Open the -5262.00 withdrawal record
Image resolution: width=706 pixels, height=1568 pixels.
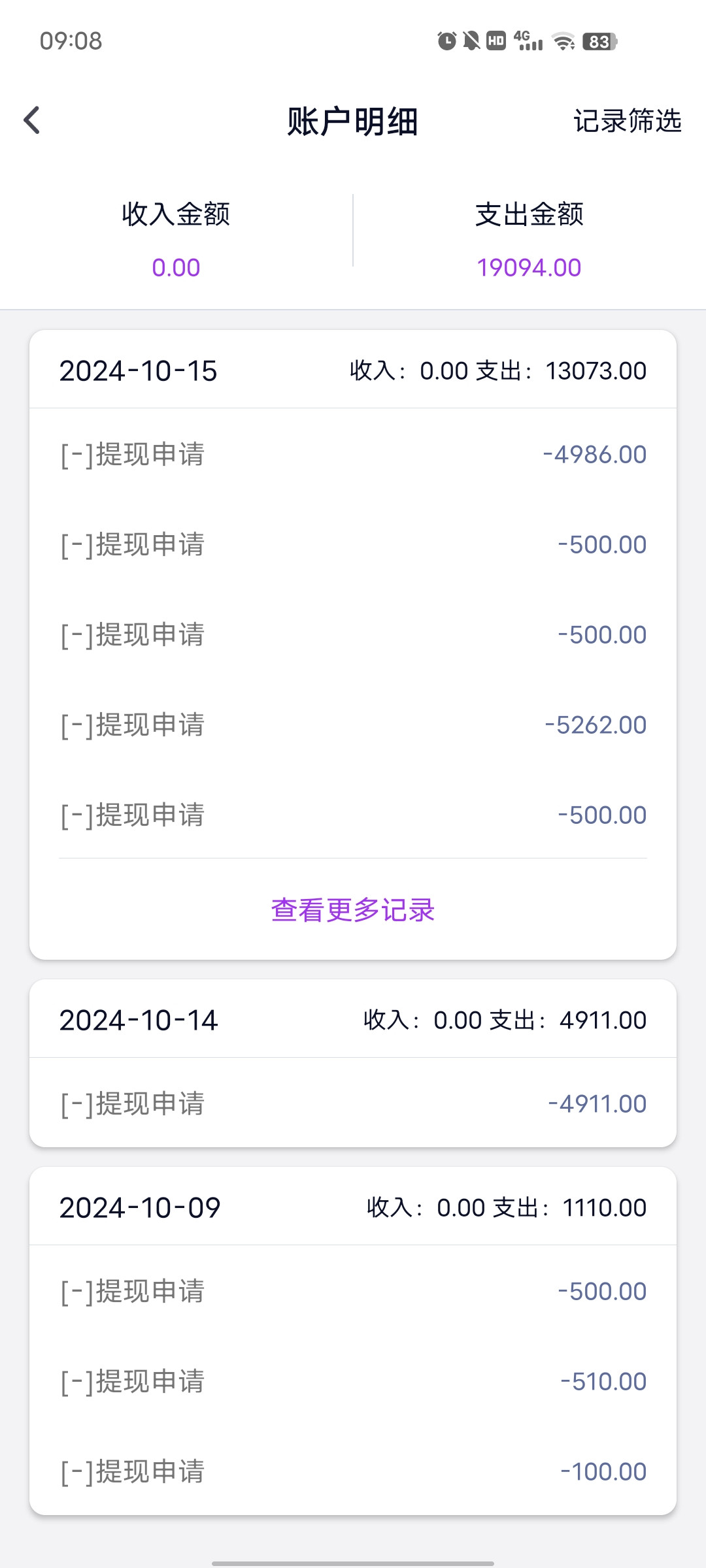[353, 725]
